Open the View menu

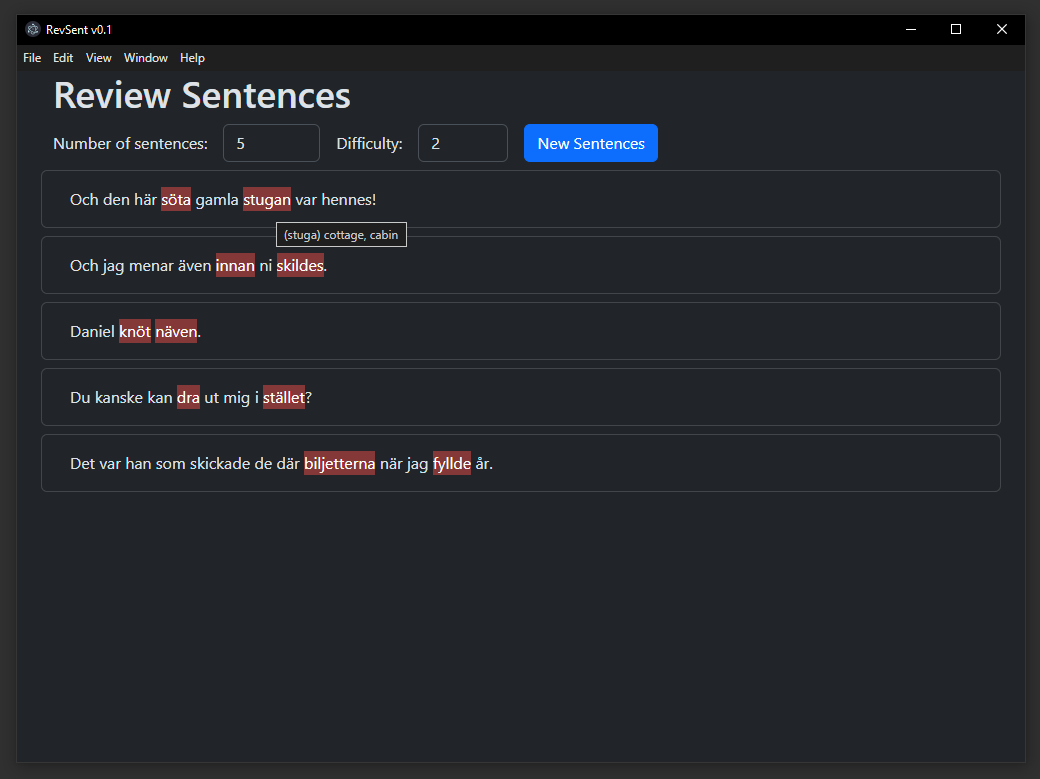pyautogui.click(x=98, y=58)
